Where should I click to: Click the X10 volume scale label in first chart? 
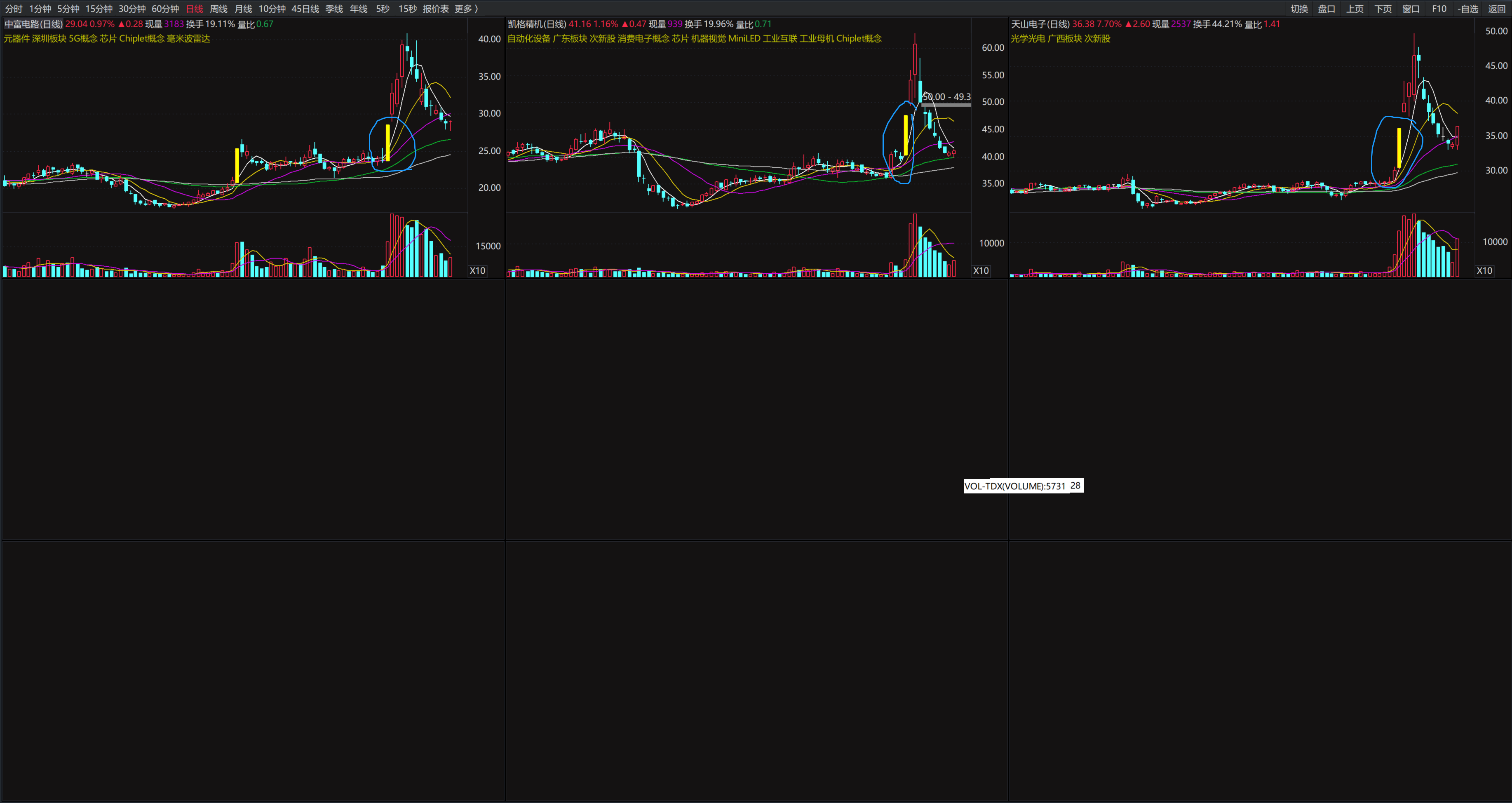(x=477, y=270)
